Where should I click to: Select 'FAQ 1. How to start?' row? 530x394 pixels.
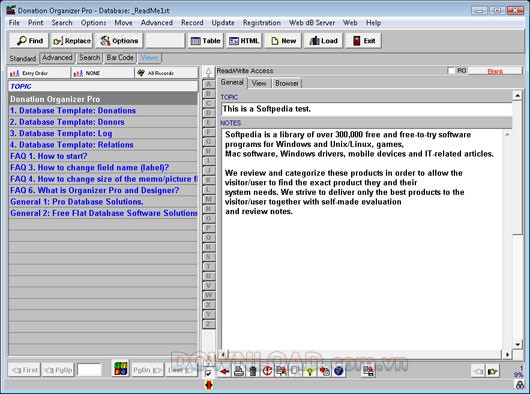pos(103,156)
